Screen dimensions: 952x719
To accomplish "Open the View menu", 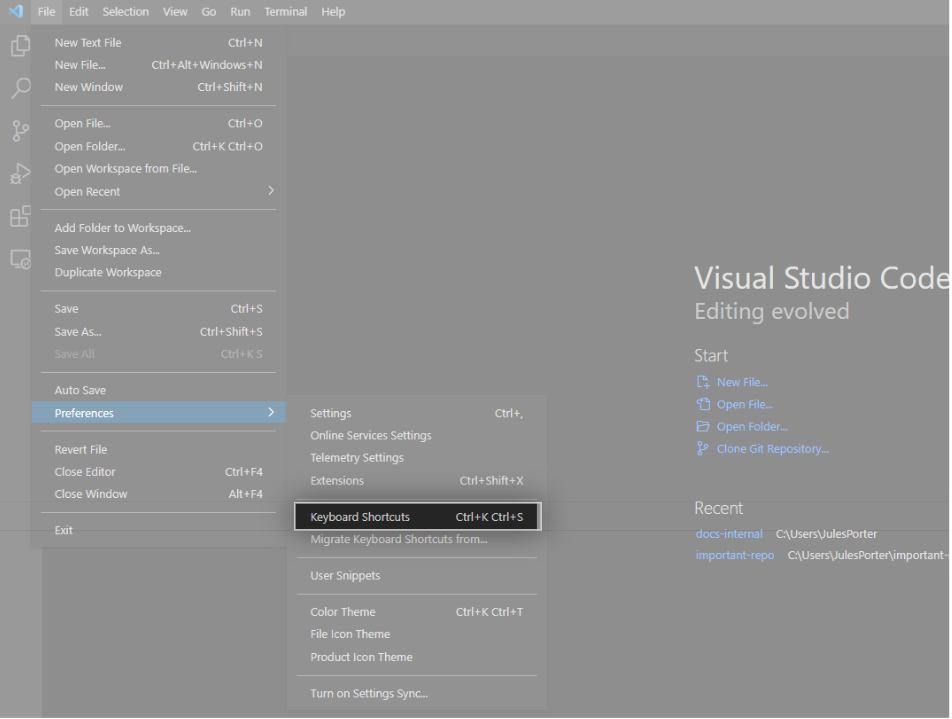I will 175,12.
